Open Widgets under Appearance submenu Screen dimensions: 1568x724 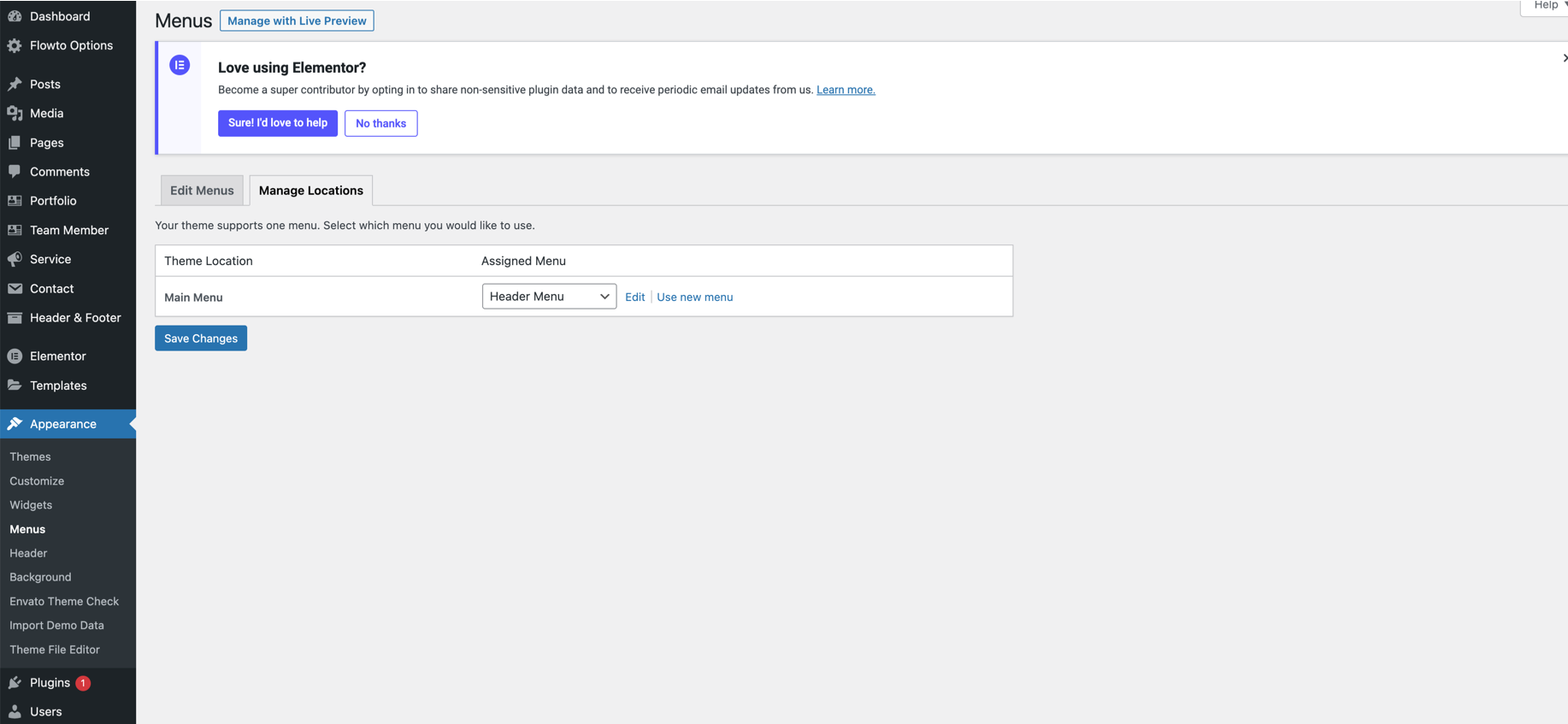tap(31, 505)
